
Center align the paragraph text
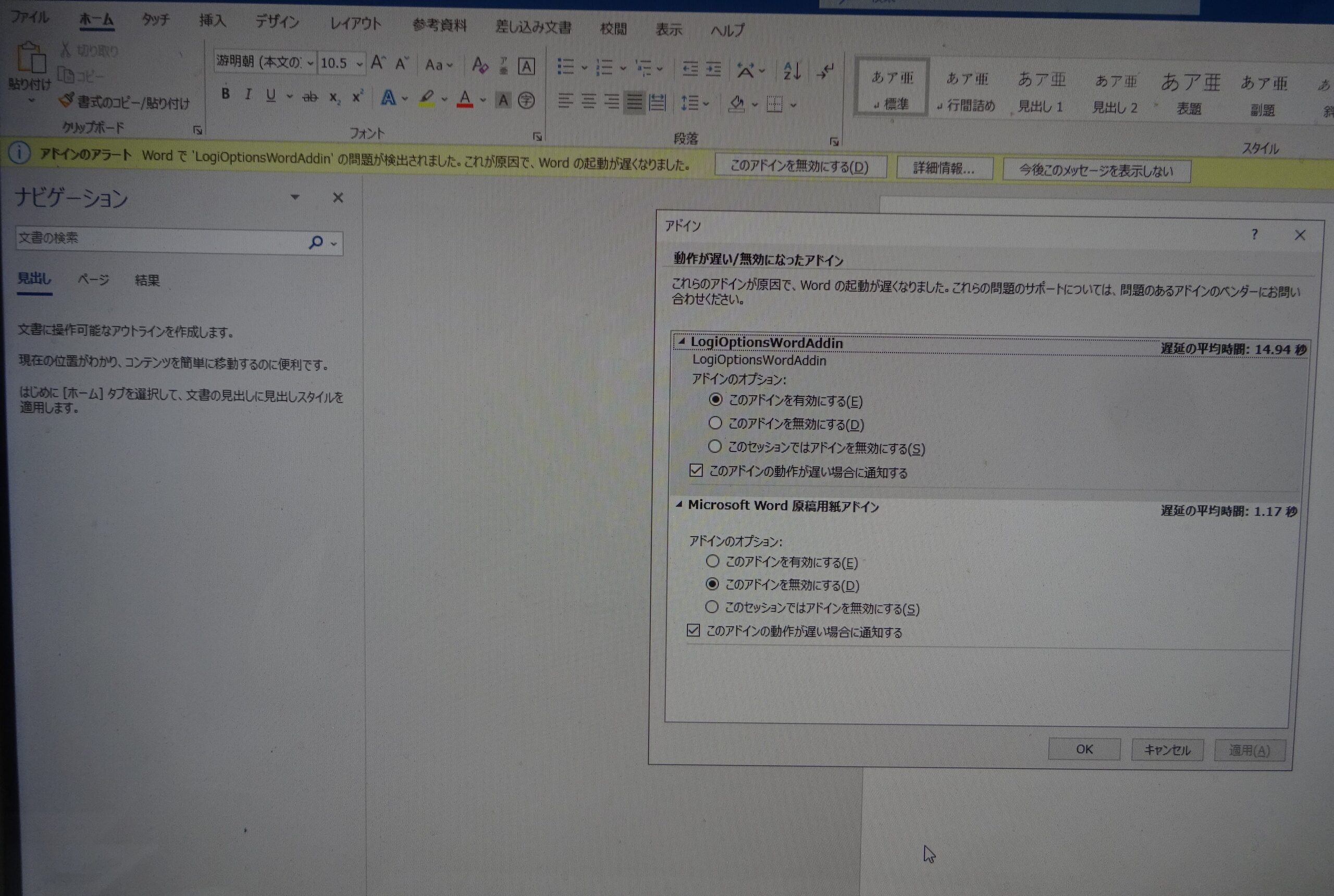click(588, 102)
